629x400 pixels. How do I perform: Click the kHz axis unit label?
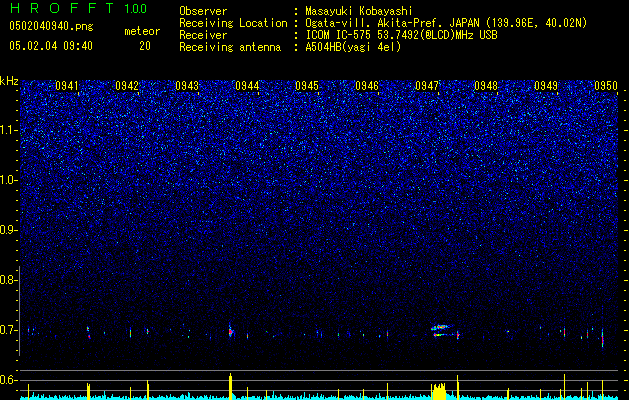(9, 81)
